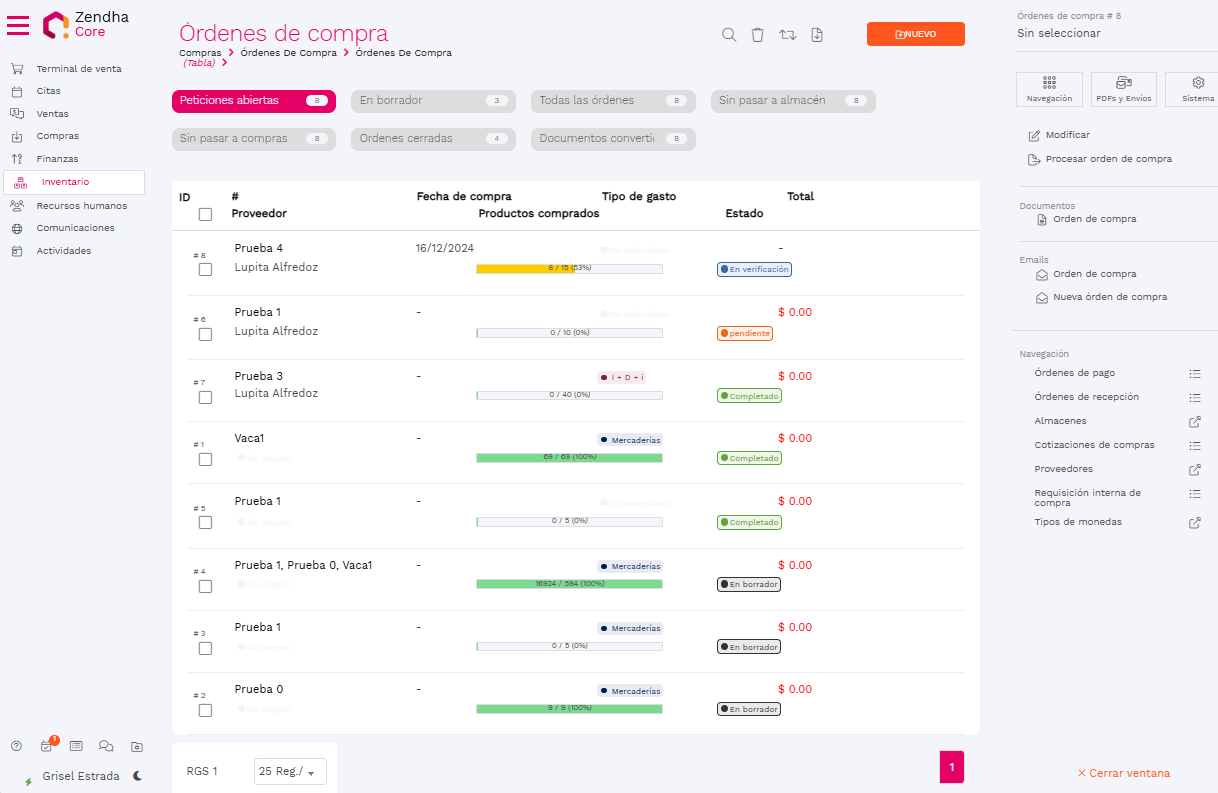
Task: Click the search magnifier icon in header
Action: [729, 35]
